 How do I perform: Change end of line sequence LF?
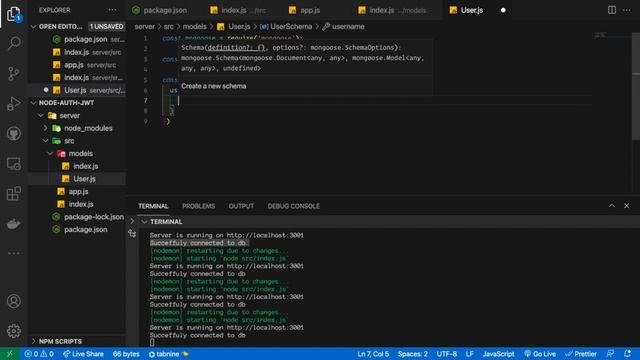coord(469,354)
